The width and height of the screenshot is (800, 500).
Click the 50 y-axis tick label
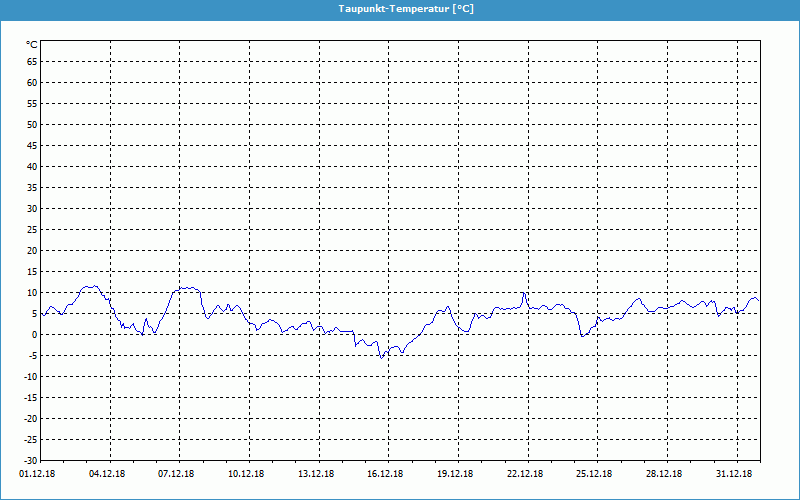coord(31,124)
